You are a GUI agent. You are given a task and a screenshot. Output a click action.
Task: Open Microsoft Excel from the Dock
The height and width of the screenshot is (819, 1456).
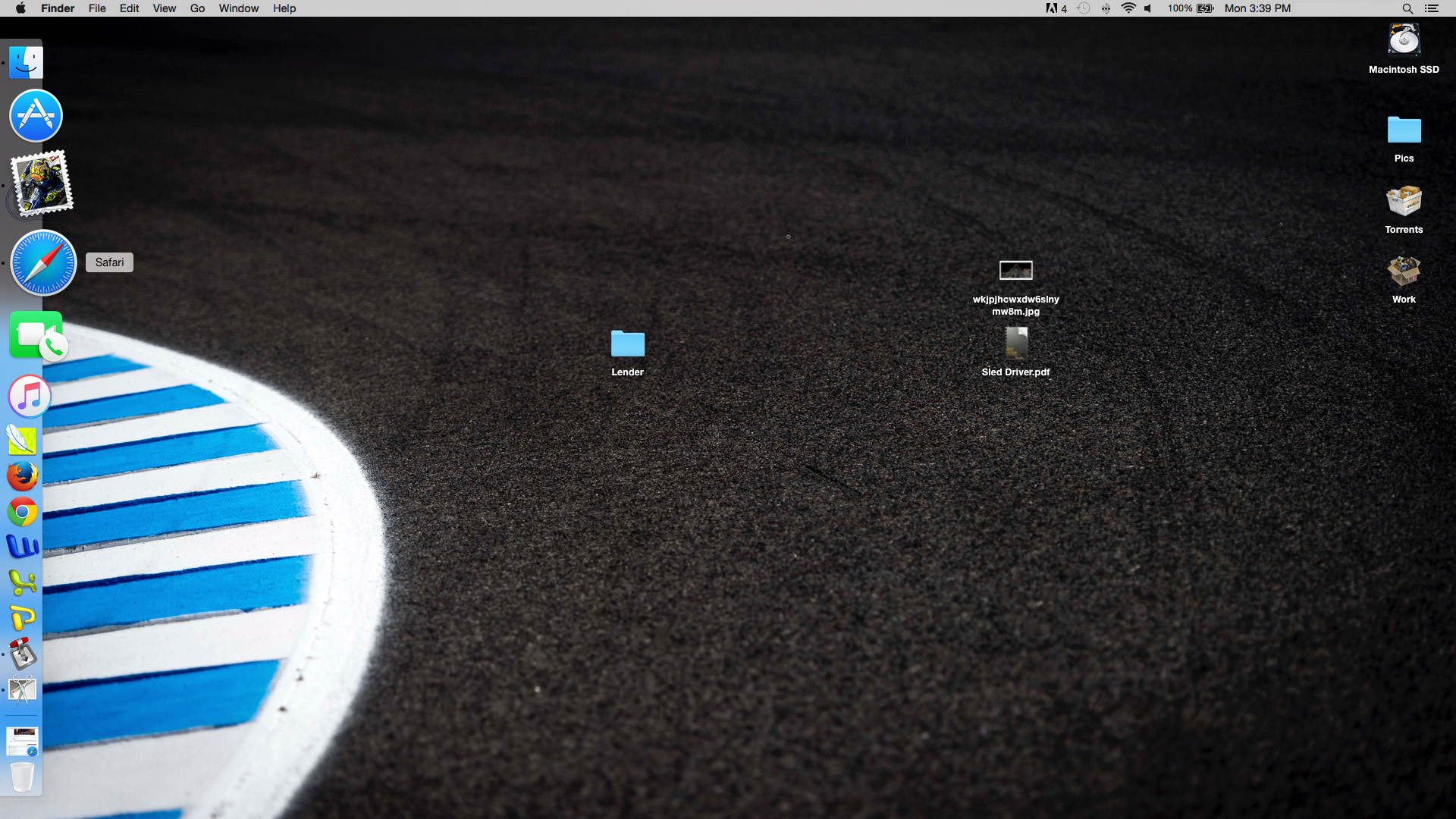tap(22, 582)
